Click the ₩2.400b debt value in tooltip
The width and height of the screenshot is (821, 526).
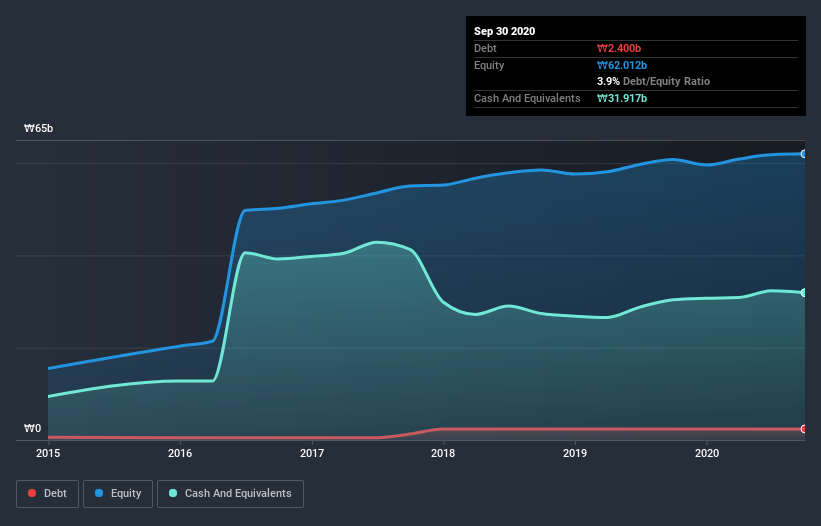tap(619, 49)
